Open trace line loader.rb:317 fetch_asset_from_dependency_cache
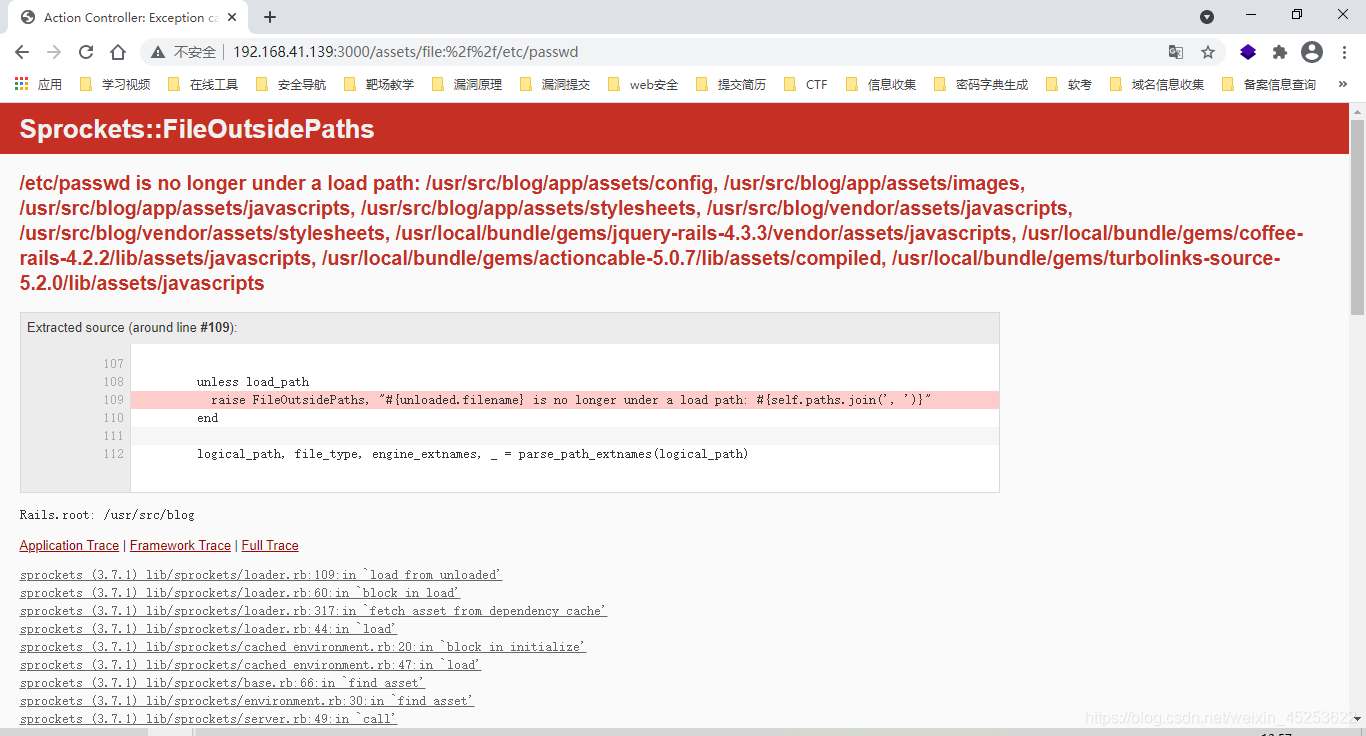 coord(313,611)
